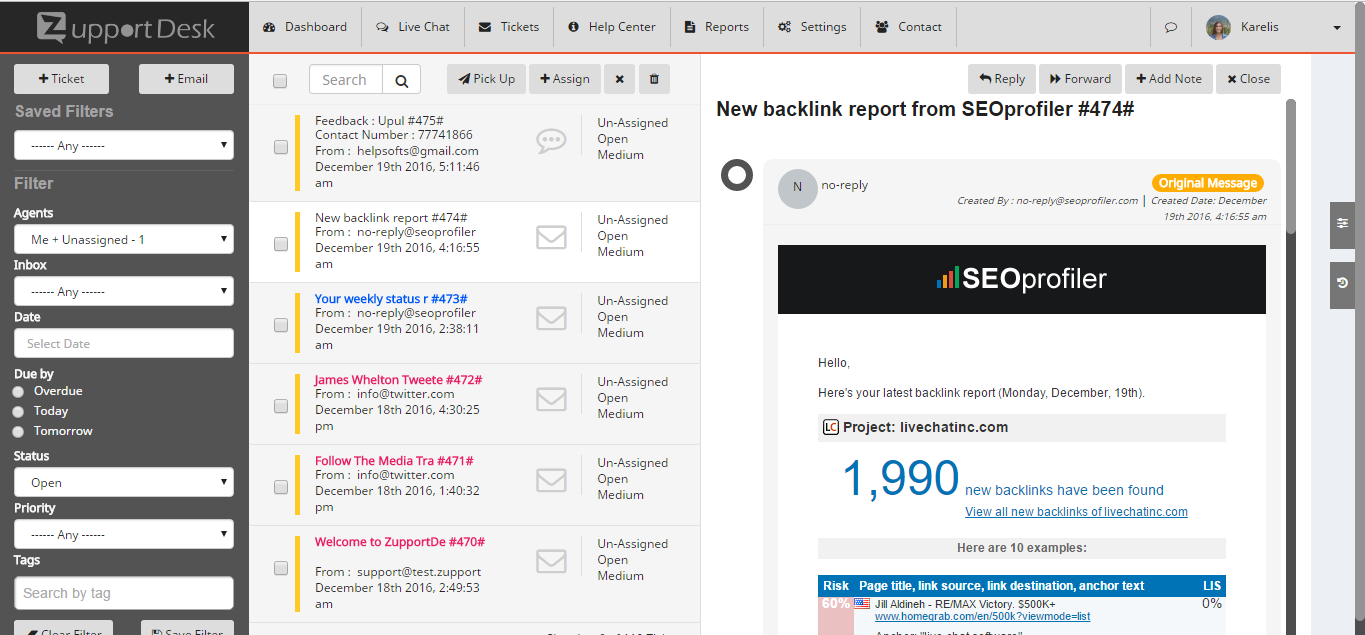
Task: Open Live Chat in top navigation
Action: tap(413, 27)
